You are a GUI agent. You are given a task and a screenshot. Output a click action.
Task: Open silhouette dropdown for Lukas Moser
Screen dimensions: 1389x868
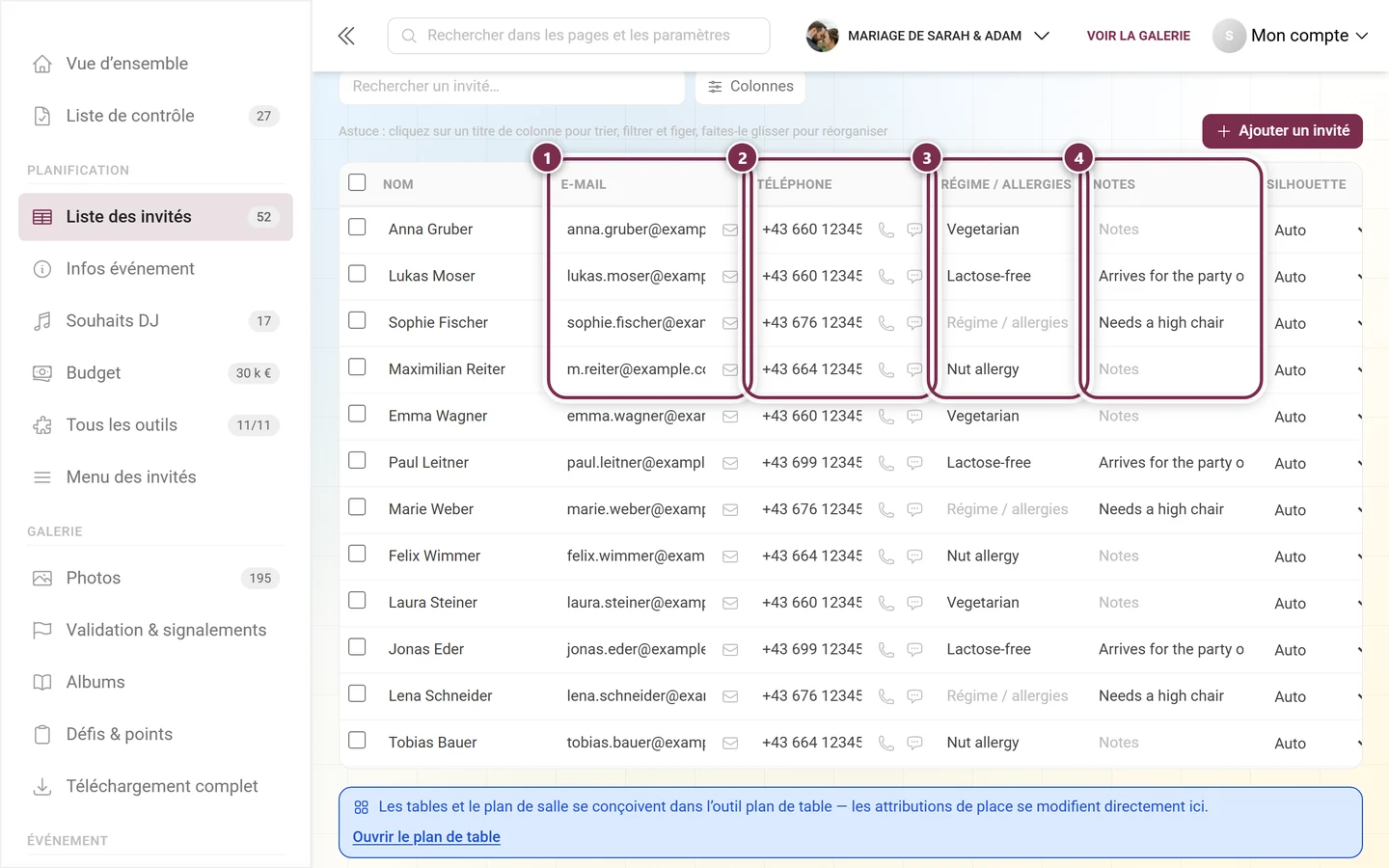(x=1317, y=277)
